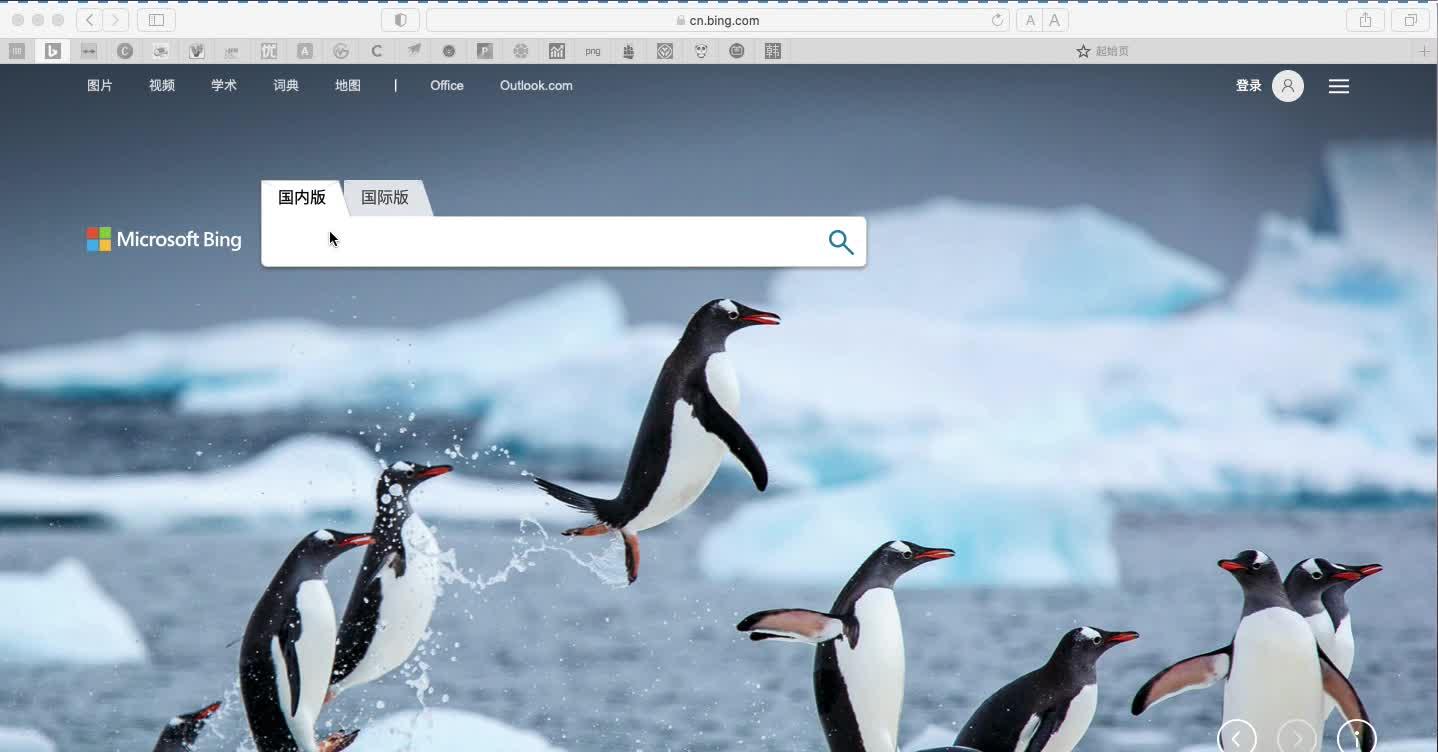Go to the Office link
The image size is (1438, 752).
pyautogui.click(x=447, y=86)
